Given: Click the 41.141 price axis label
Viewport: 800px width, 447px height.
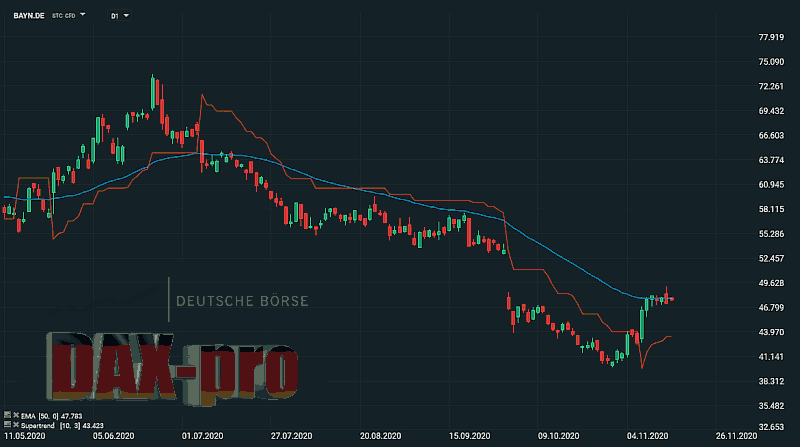Looking at the screenshot, I should point(771,357).
